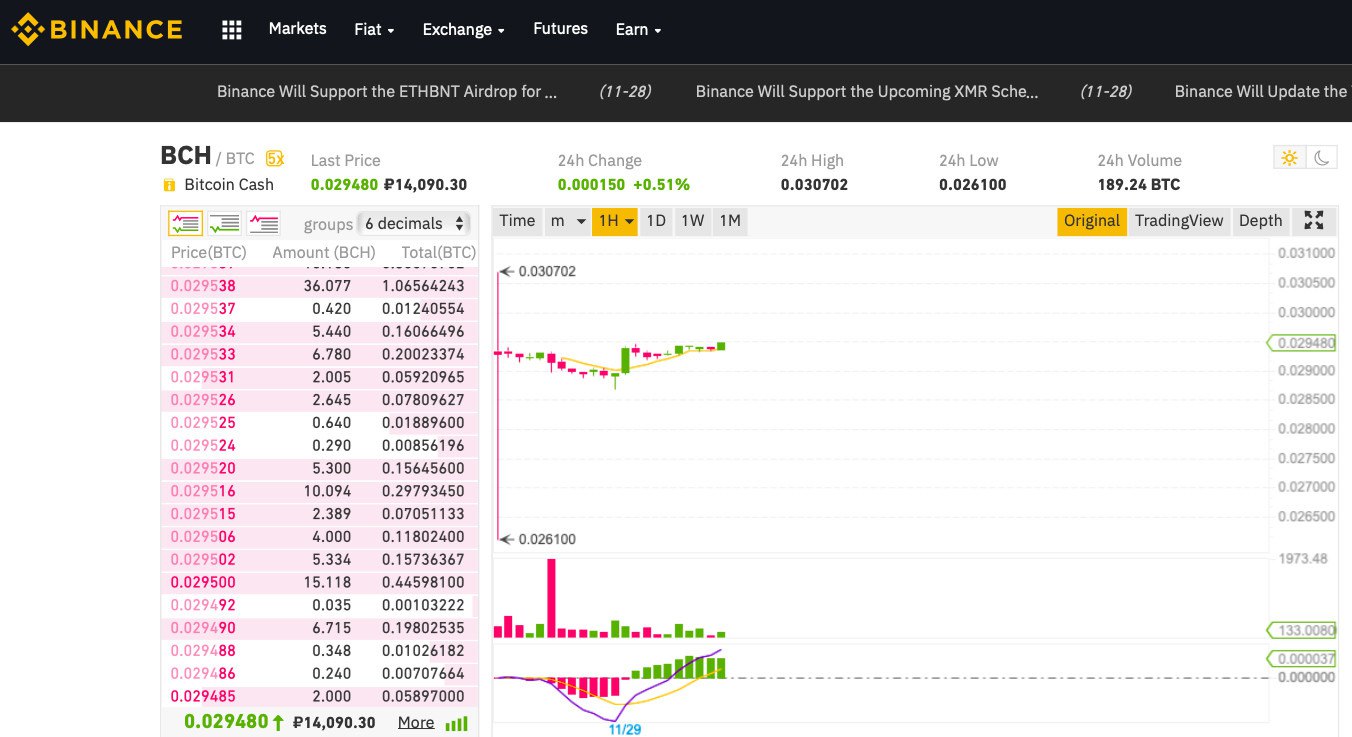
Task: Expand chart to fullscreen icon
Action: tap(1314, 221)
